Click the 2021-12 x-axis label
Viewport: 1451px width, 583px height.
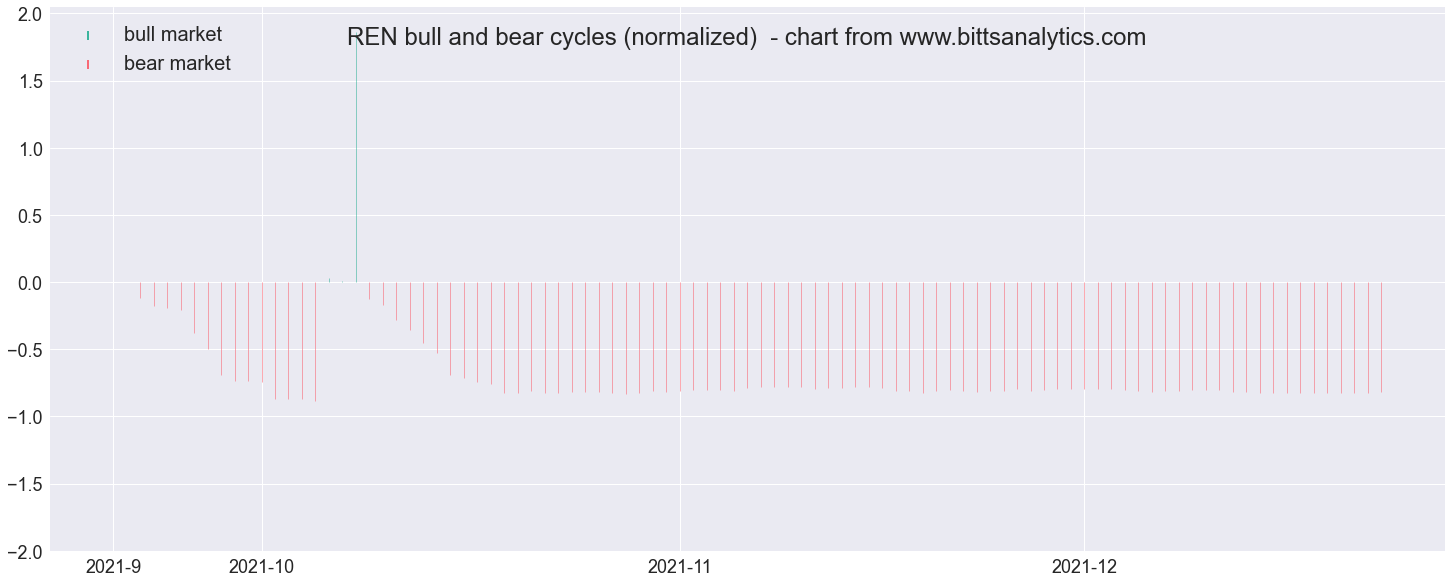pos(1085,567)
